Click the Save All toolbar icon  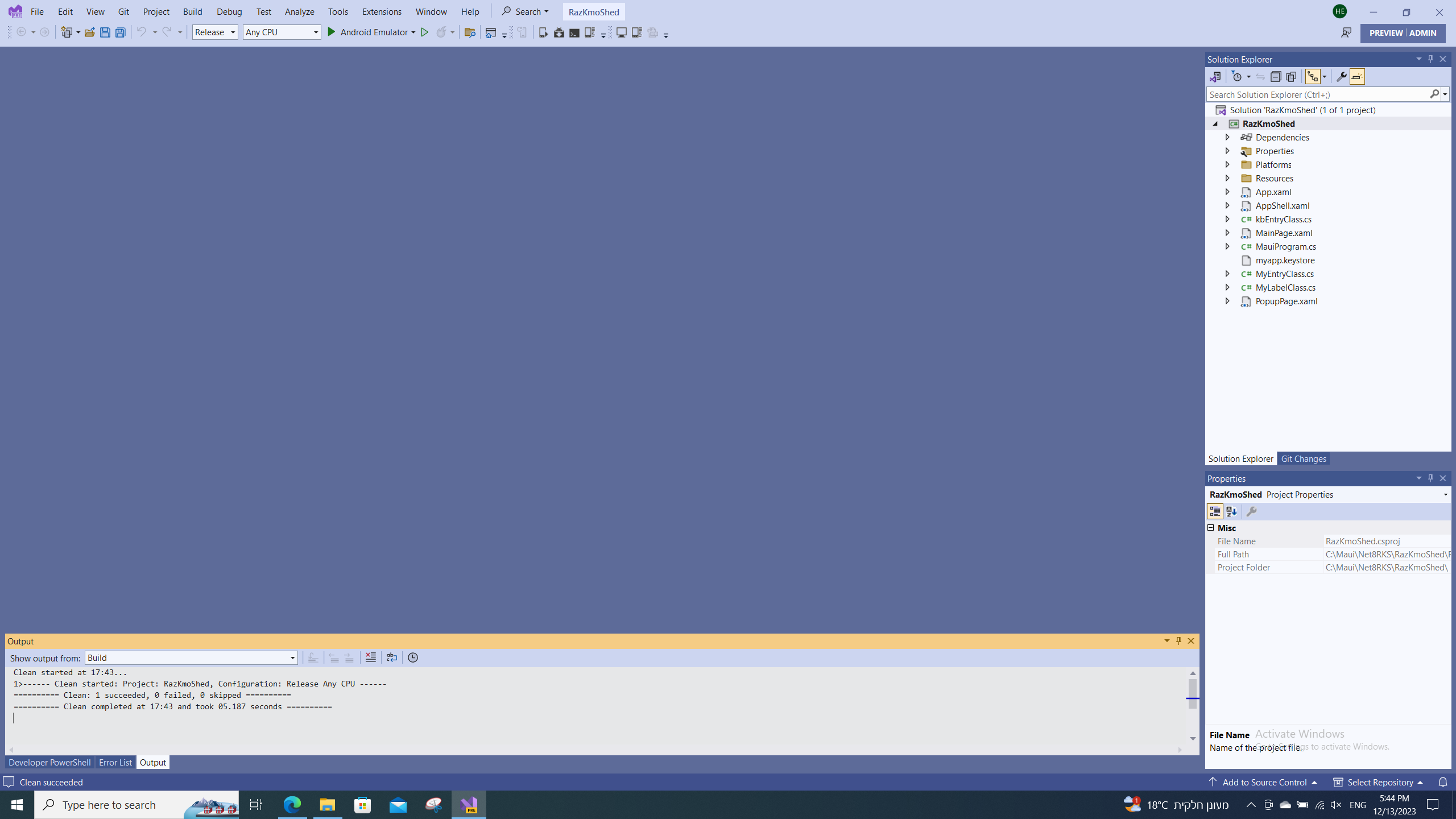pyautogui.click(x=121, y=32)
